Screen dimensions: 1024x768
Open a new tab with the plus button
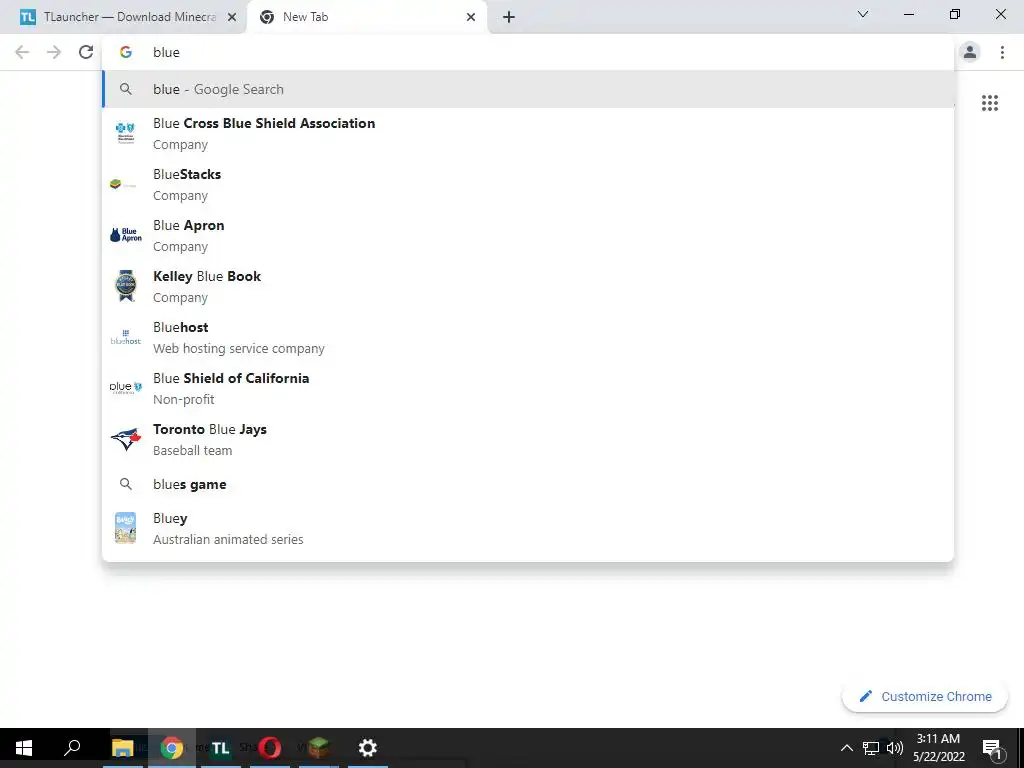[509, 17]
